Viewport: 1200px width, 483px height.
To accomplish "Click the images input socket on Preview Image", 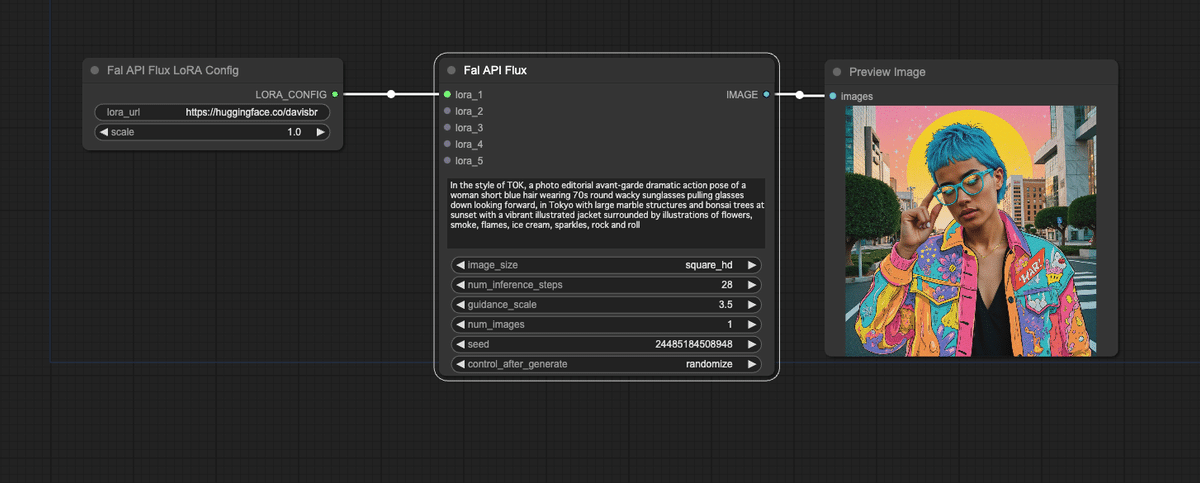I will click(x=833, y=96).
